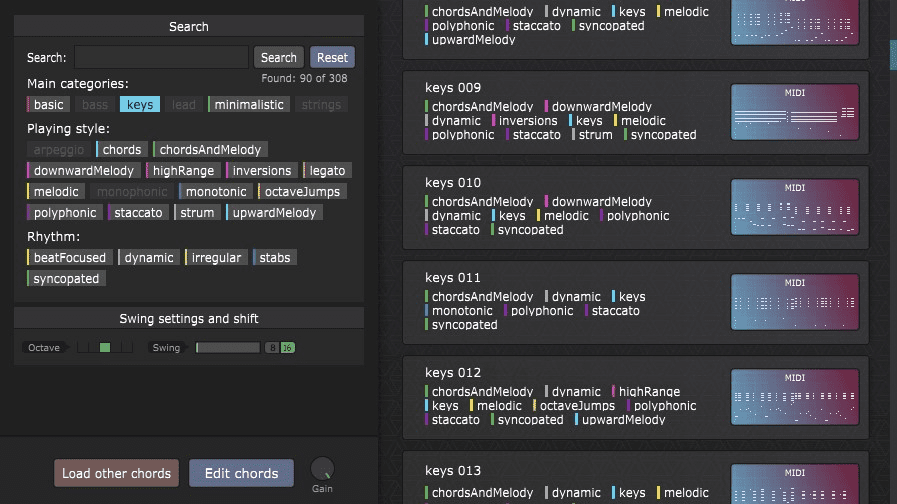Click the Search button
This screenshot has width=897, height=504.
pos(279,57)
